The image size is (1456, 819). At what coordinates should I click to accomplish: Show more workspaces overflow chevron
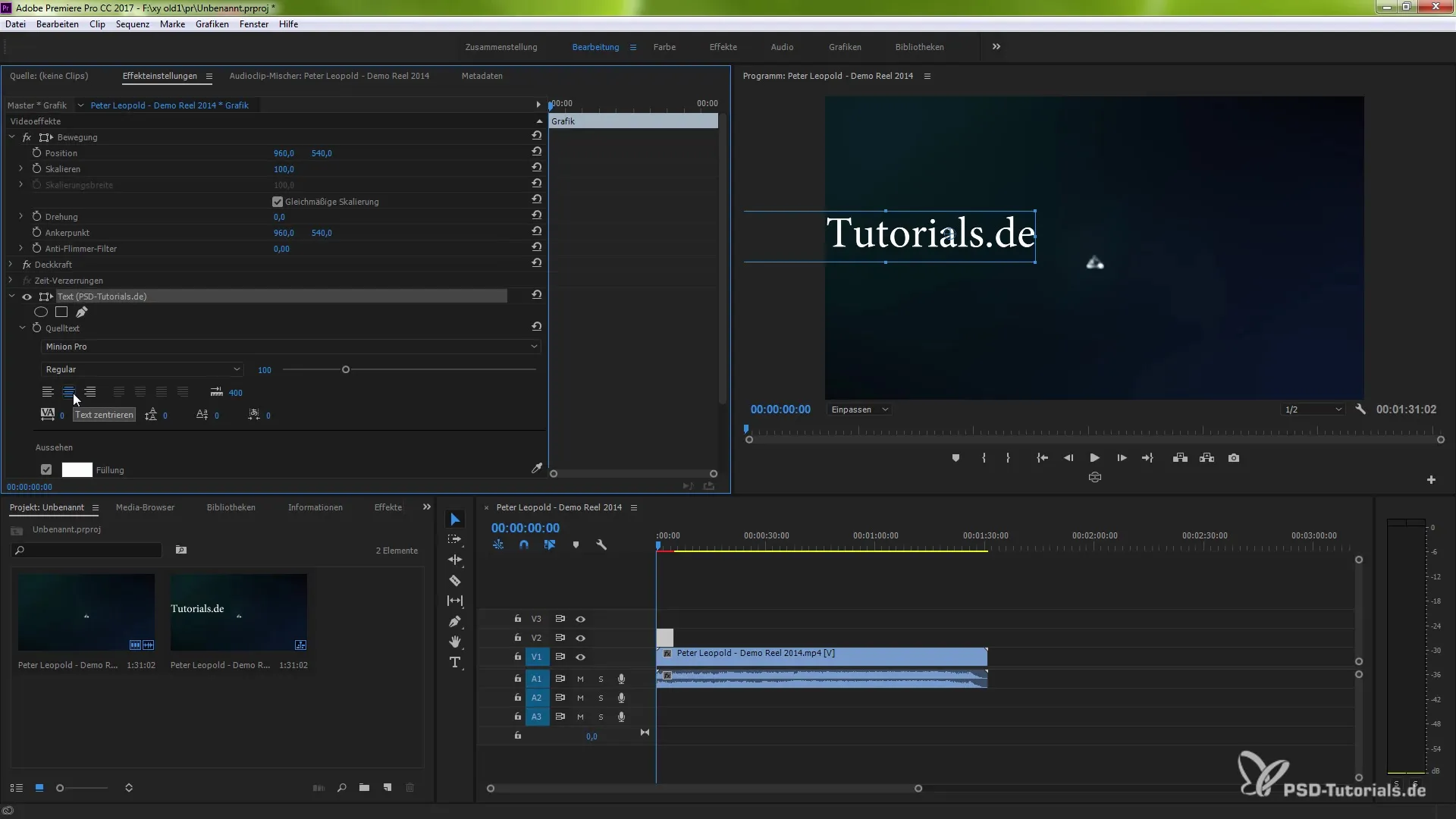coord(996,47)
